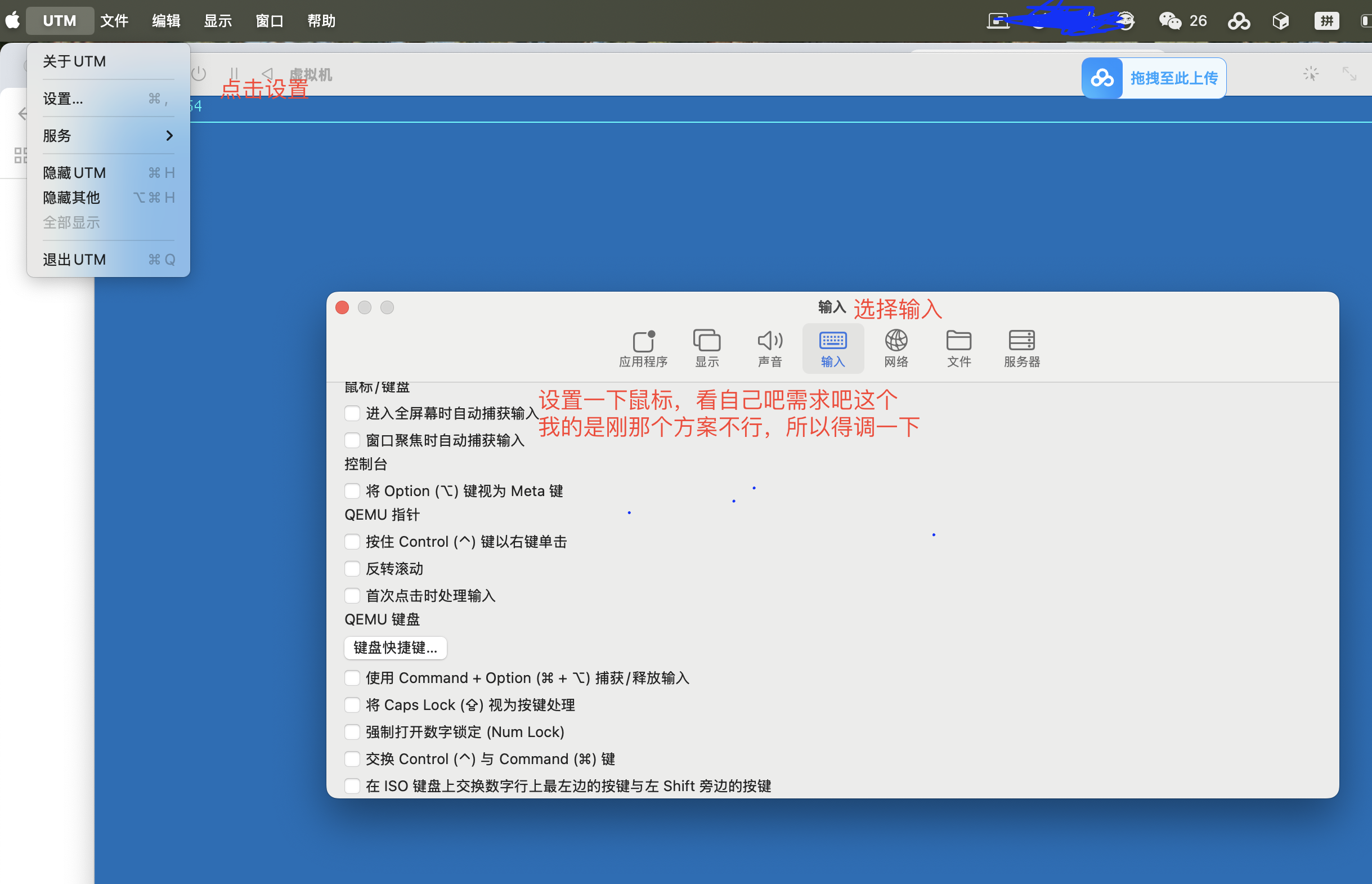The image size is (1372, 884).
Task: Click the expand-window arrows icon
Action: 1349,74
